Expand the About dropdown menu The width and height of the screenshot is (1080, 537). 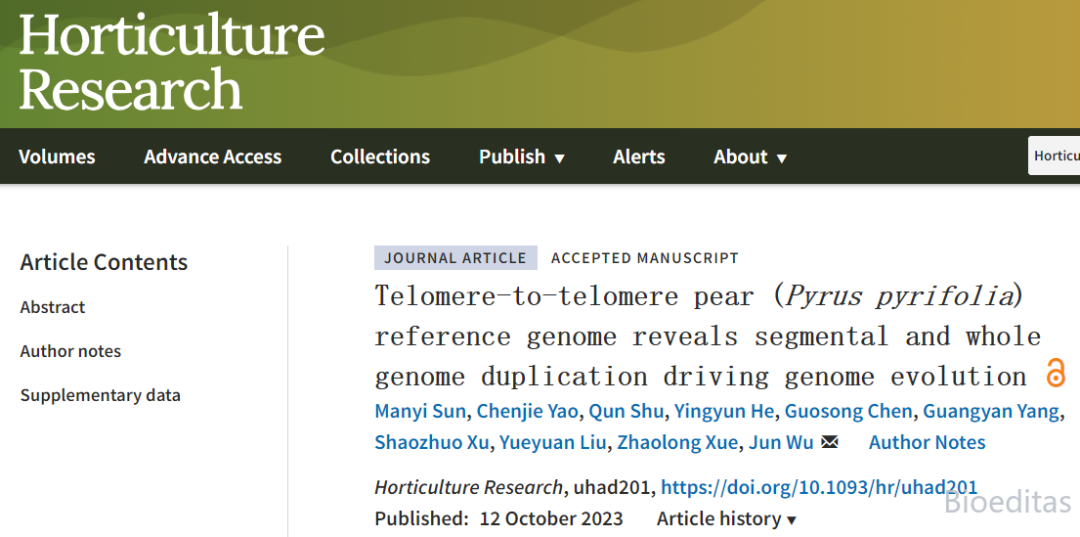click(x=750, y=157)
